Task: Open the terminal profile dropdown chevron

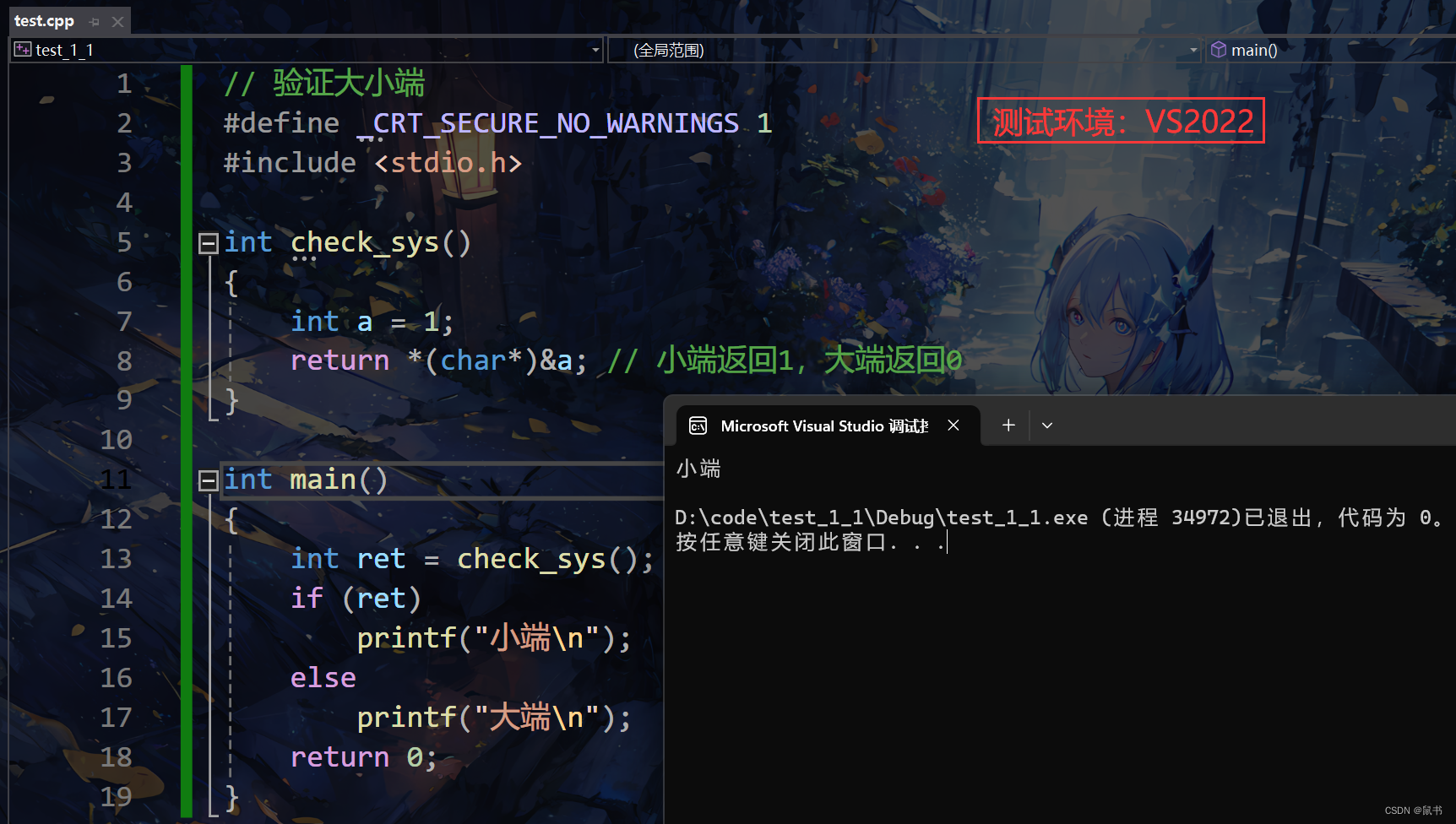Action: pos(1047,426)
